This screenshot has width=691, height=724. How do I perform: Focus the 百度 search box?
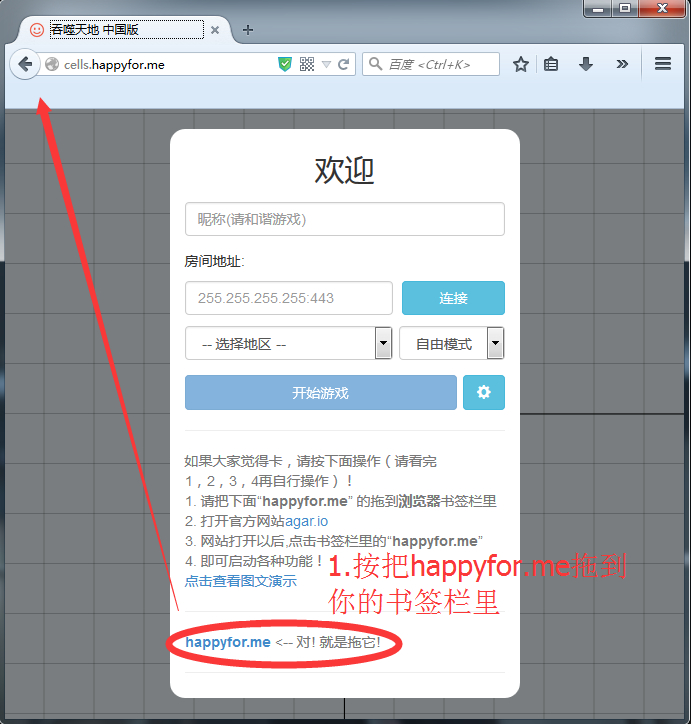click(431, 64)
